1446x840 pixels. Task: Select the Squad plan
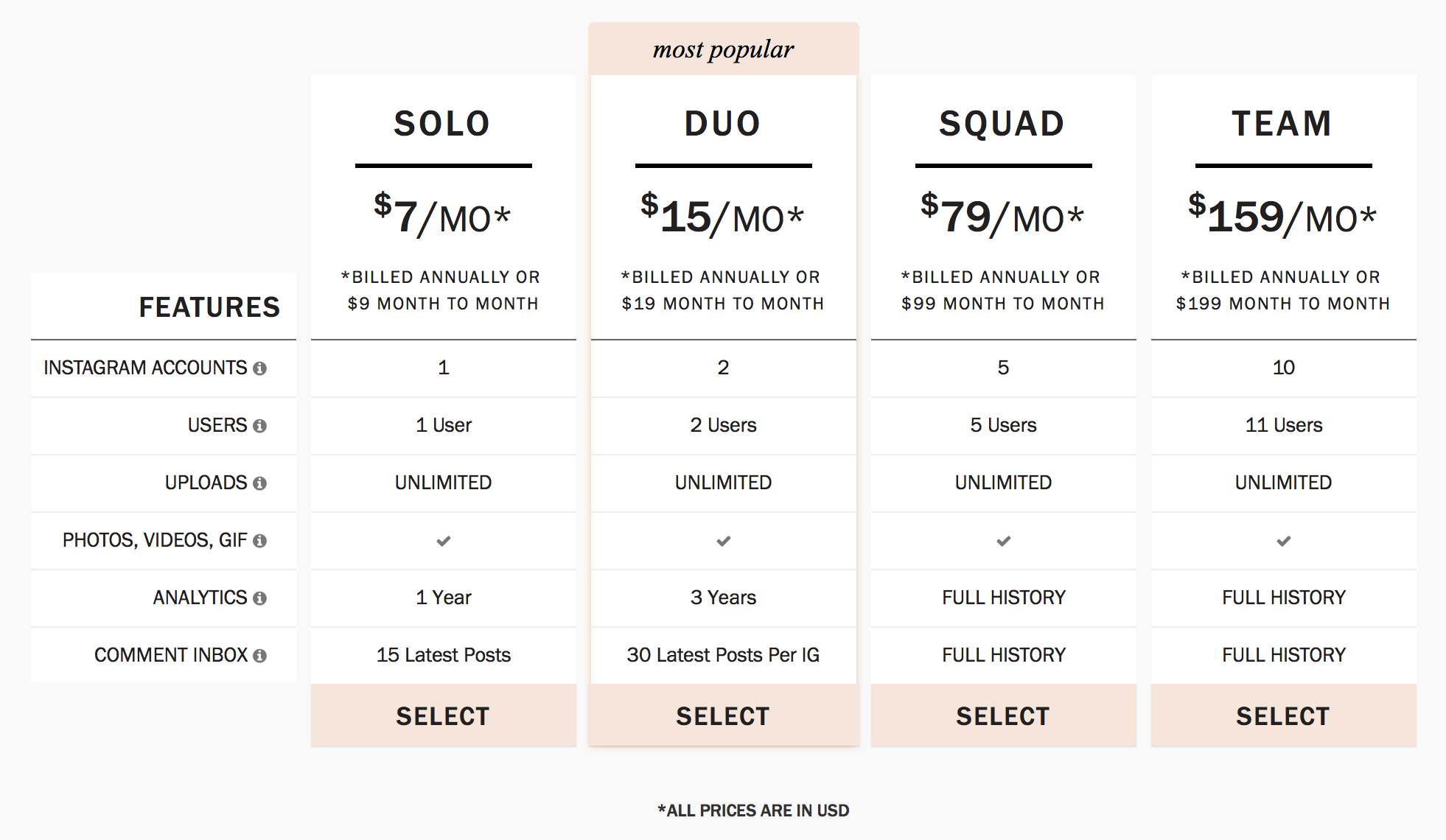(x=1004, y=715)
